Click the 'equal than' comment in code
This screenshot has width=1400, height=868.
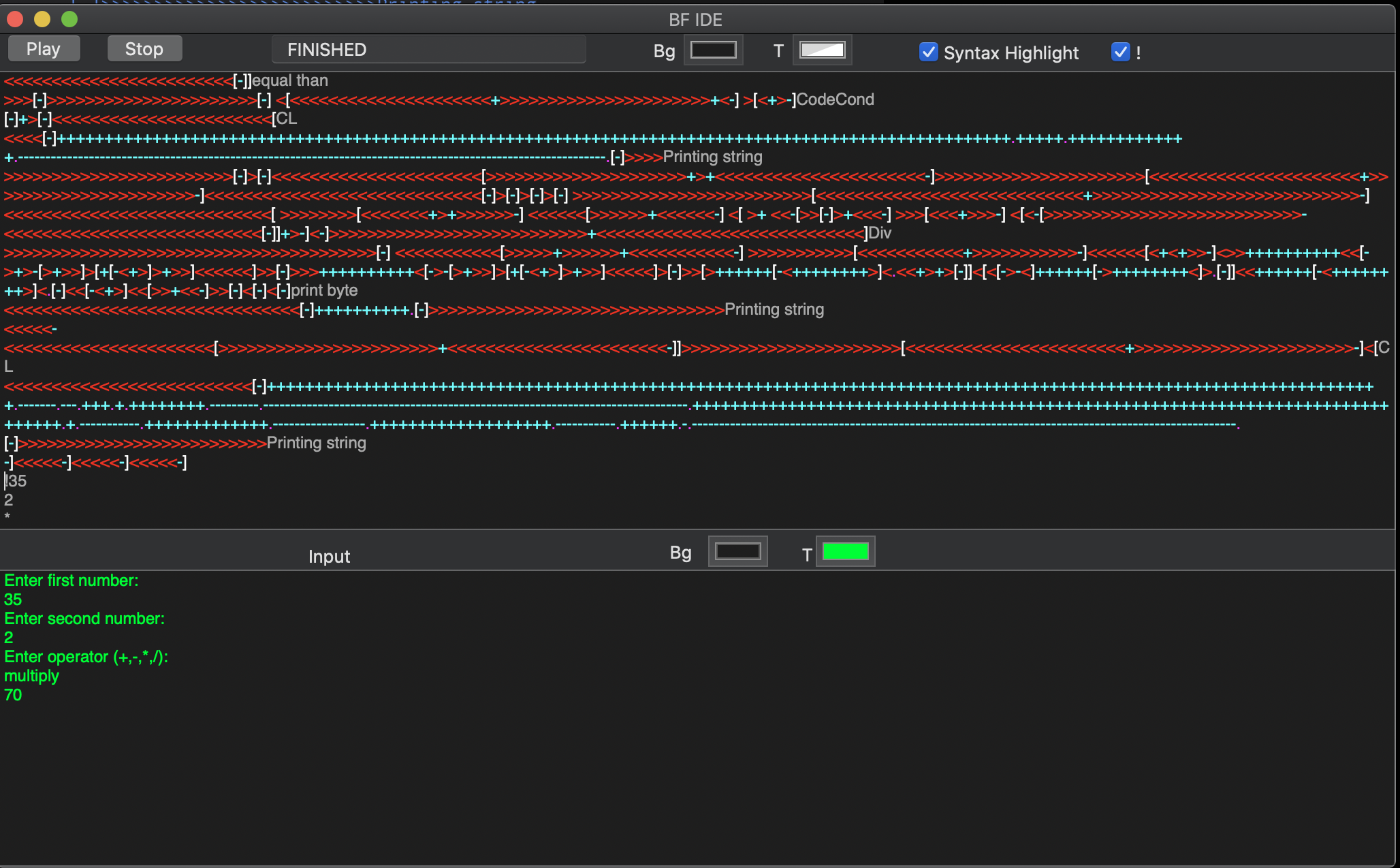290,80
